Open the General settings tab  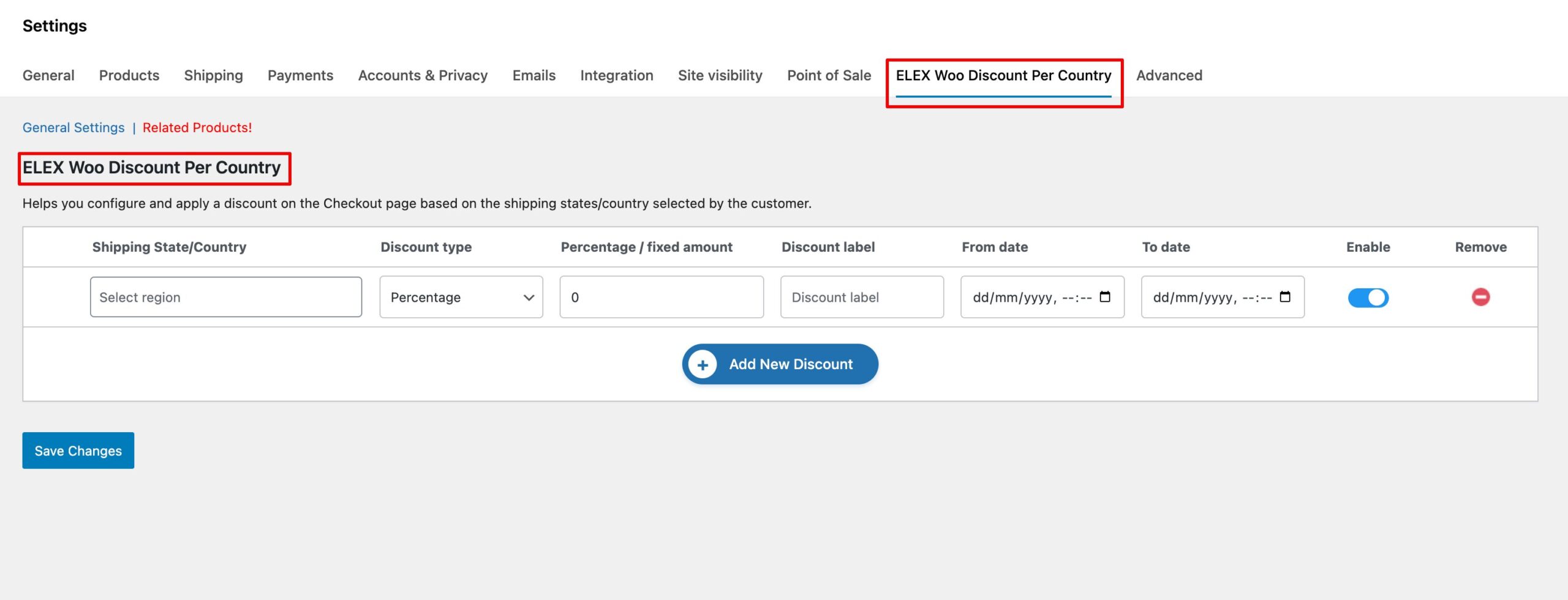pos(48,75)
